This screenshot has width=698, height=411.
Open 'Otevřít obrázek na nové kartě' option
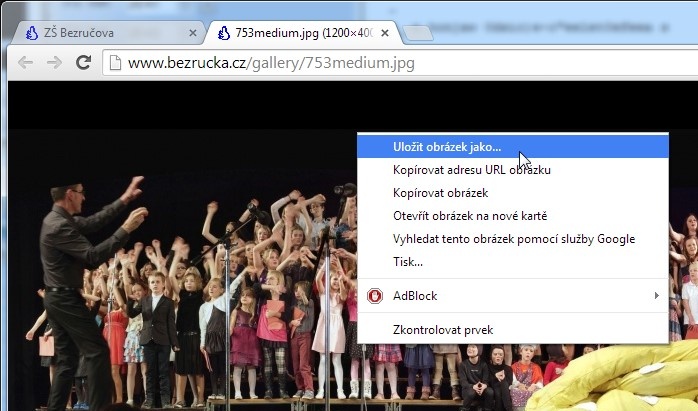(x=513, y=216)
